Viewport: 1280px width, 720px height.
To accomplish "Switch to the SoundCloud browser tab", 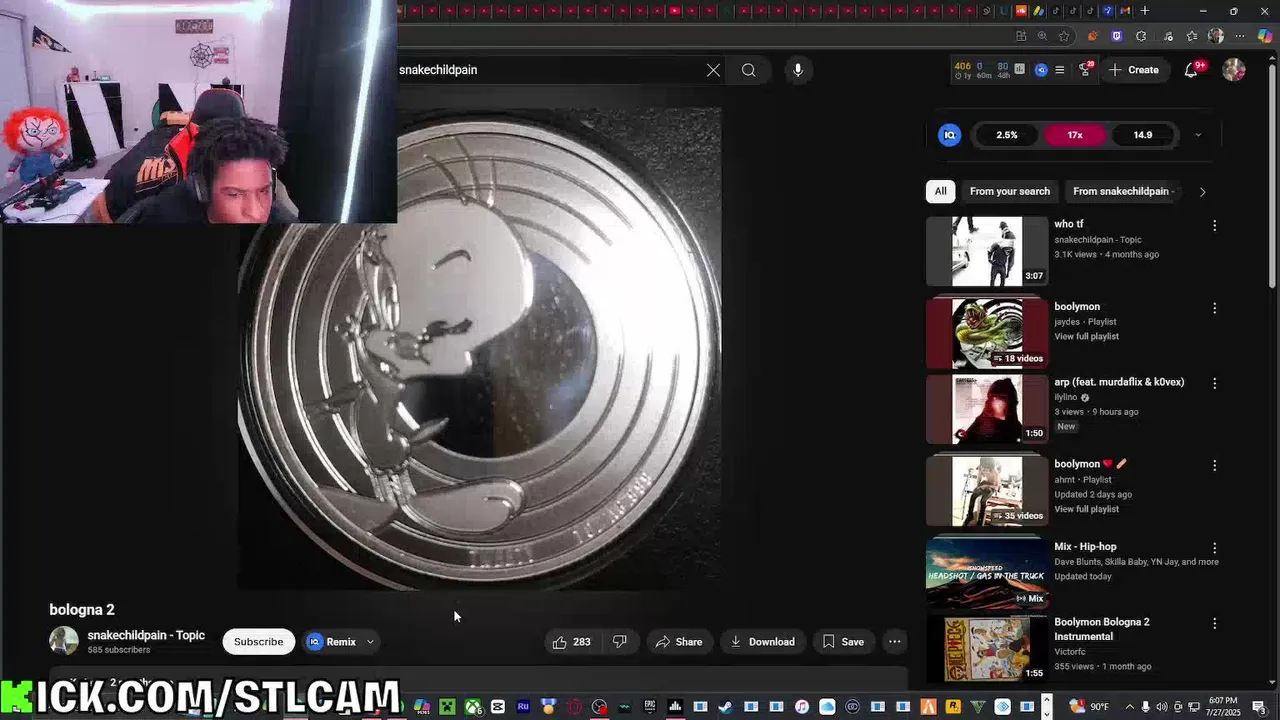I will click(x=1021, y=11).
